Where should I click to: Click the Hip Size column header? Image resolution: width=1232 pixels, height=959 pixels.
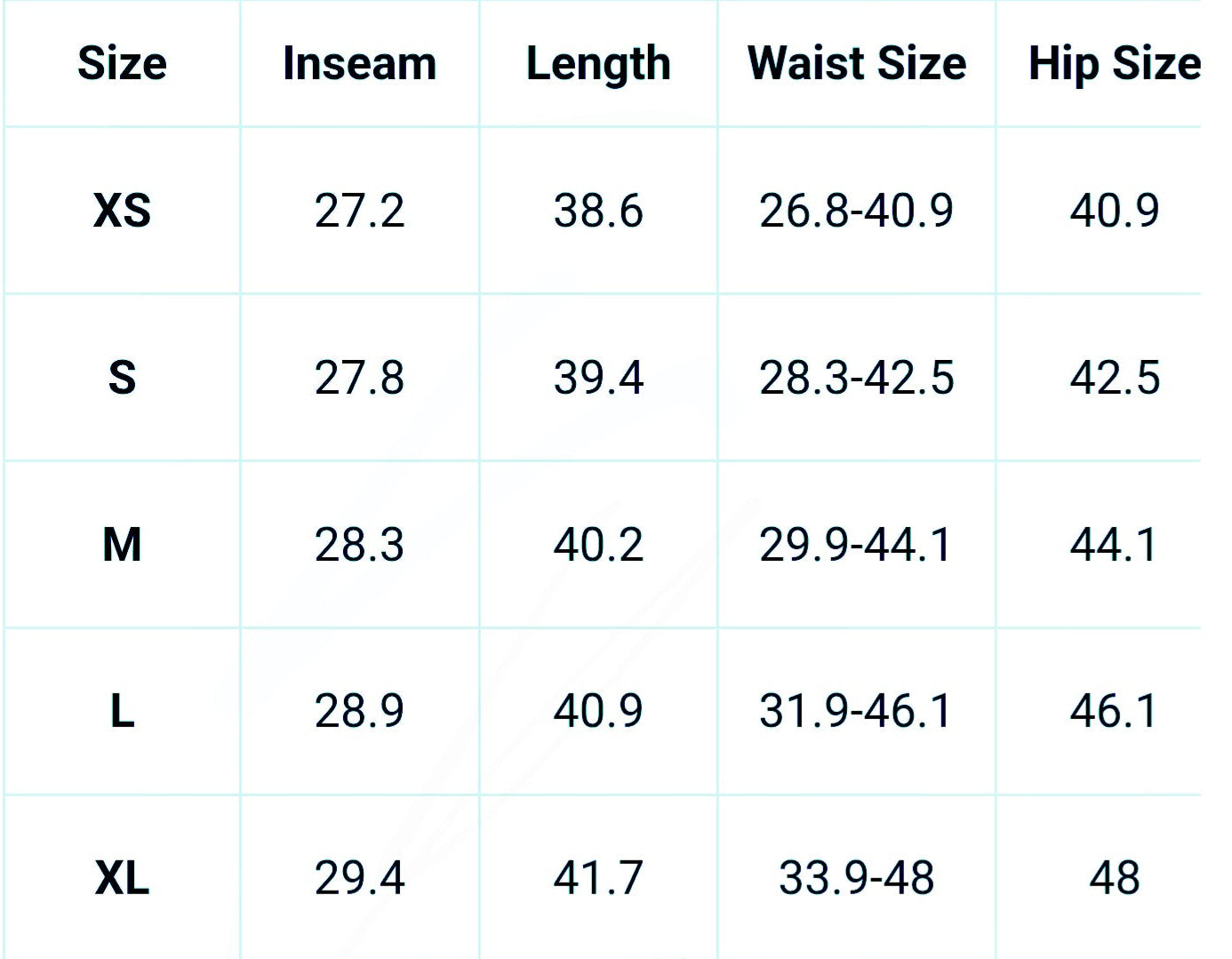click(1114, 63)
